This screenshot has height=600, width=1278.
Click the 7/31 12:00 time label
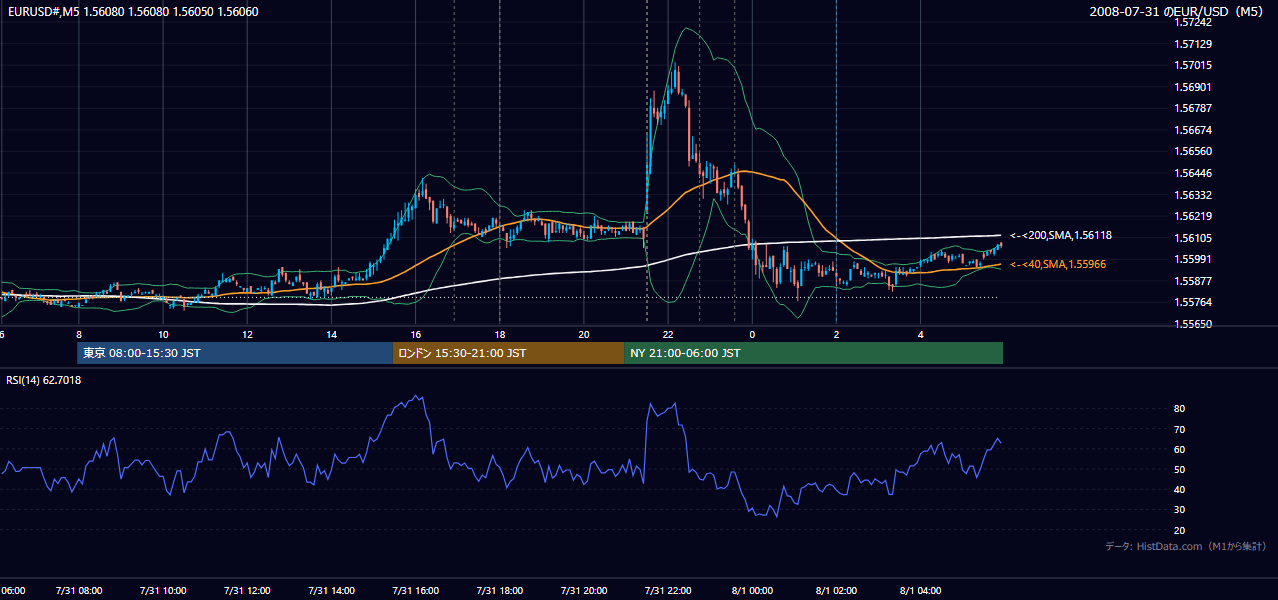tap(247, 591)
